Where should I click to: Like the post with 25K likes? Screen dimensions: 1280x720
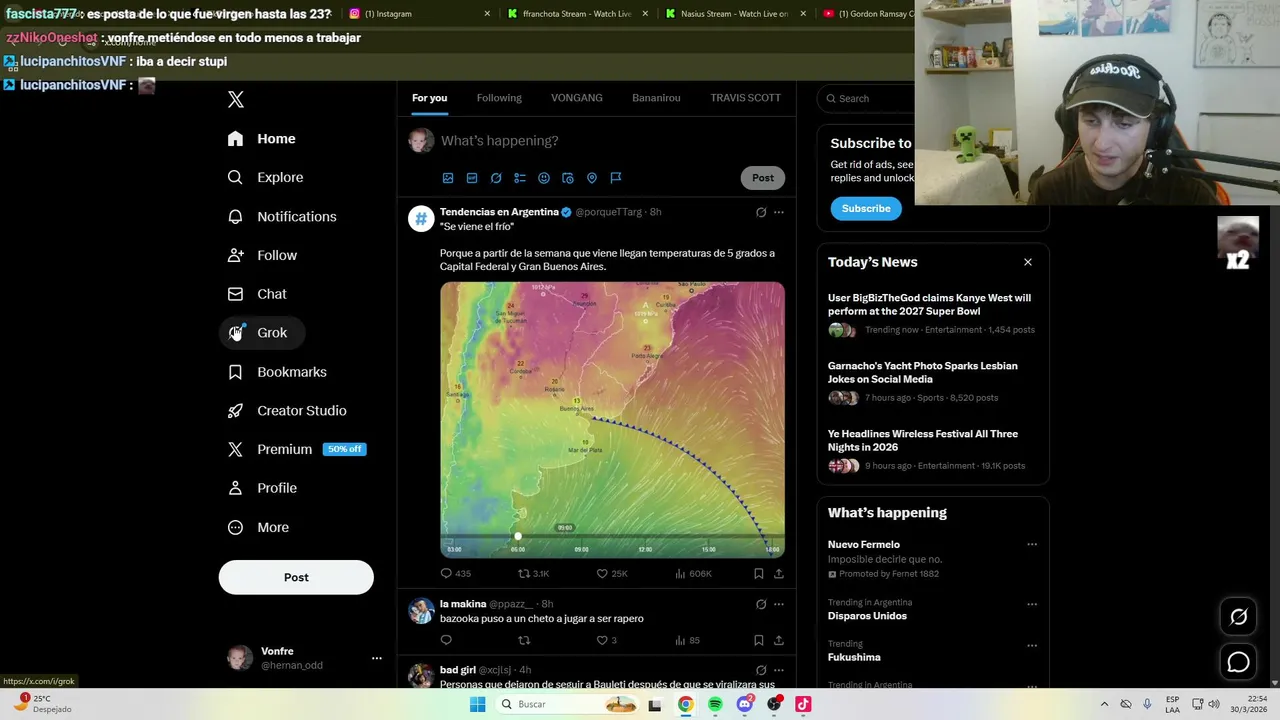tap(602, 573)
